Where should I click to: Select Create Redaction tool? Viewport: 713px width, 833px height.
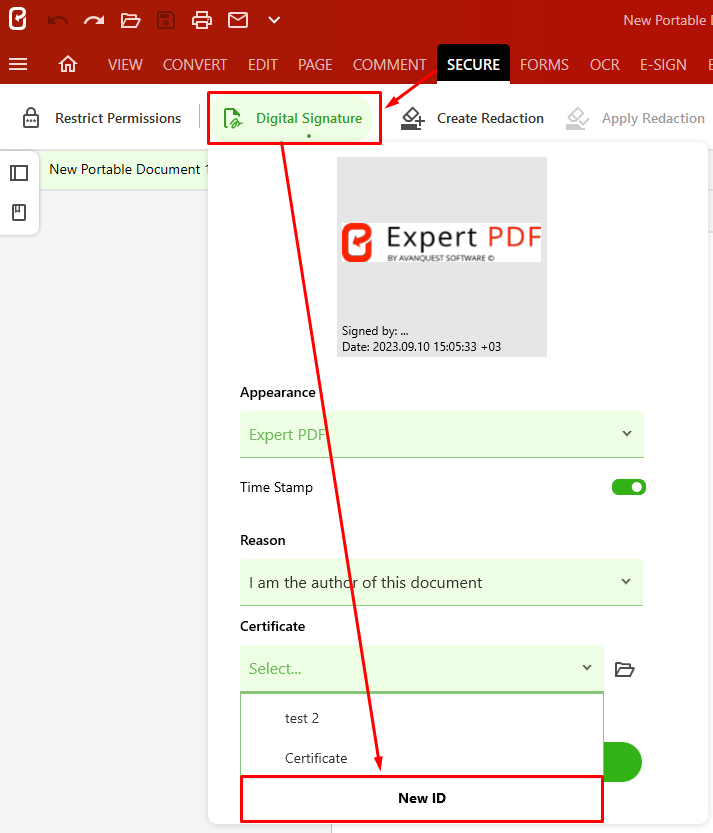click(x=472, y=118)
